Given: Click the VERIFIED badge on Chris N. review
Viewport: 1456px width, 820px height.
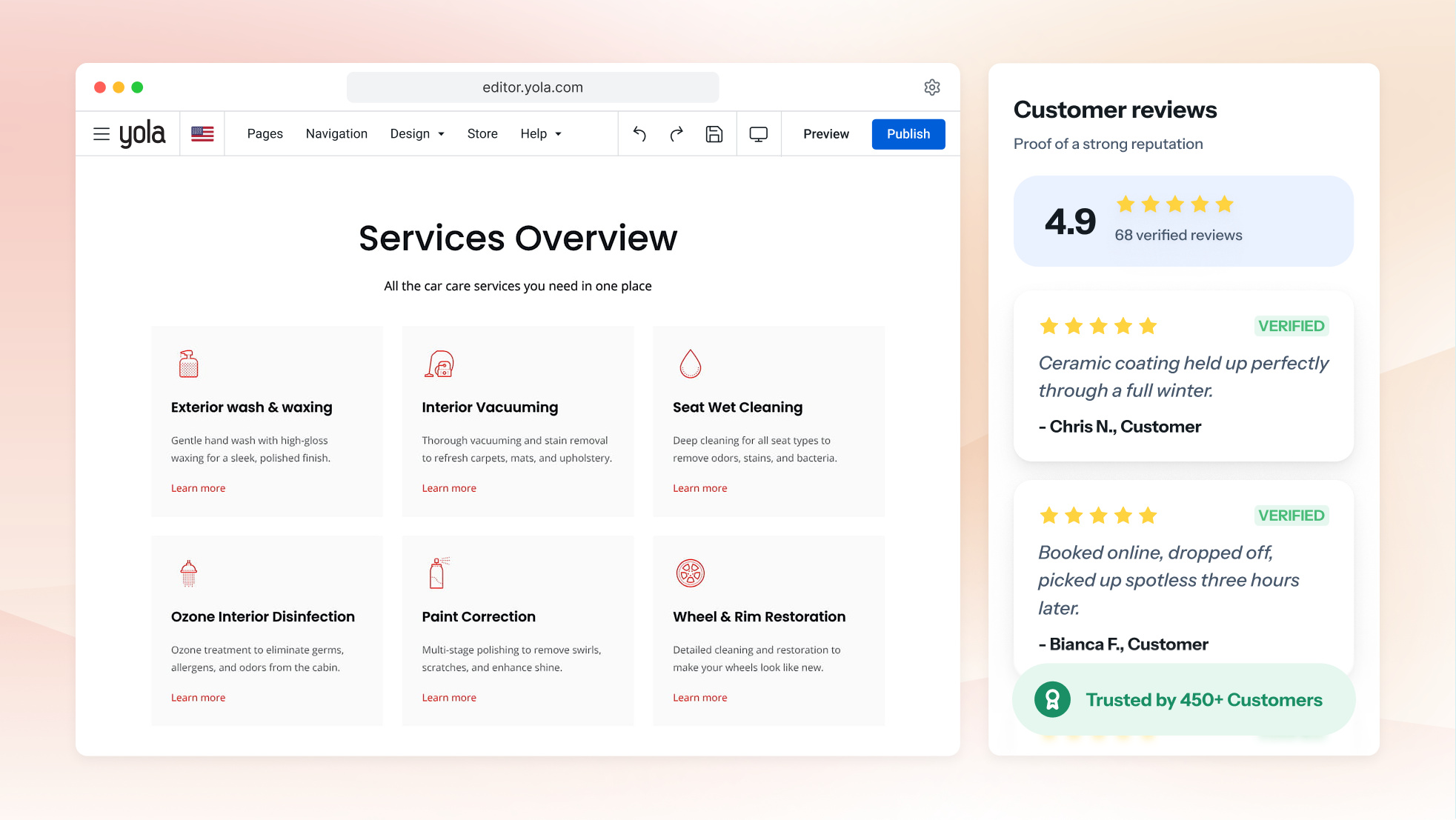Looking at the screenshot, I should (x=1292, y=326).
